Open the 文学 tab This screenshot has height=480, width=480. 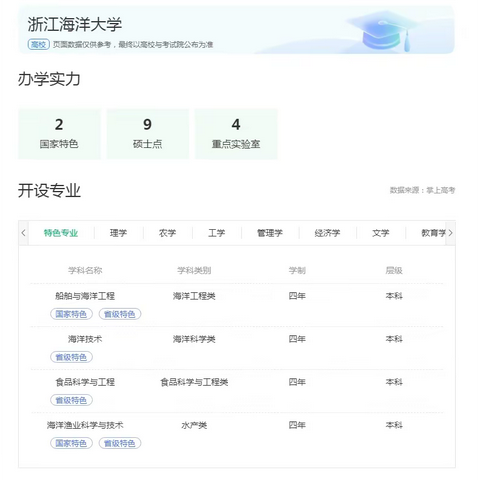pyautogui.click(x=381, y=233)
